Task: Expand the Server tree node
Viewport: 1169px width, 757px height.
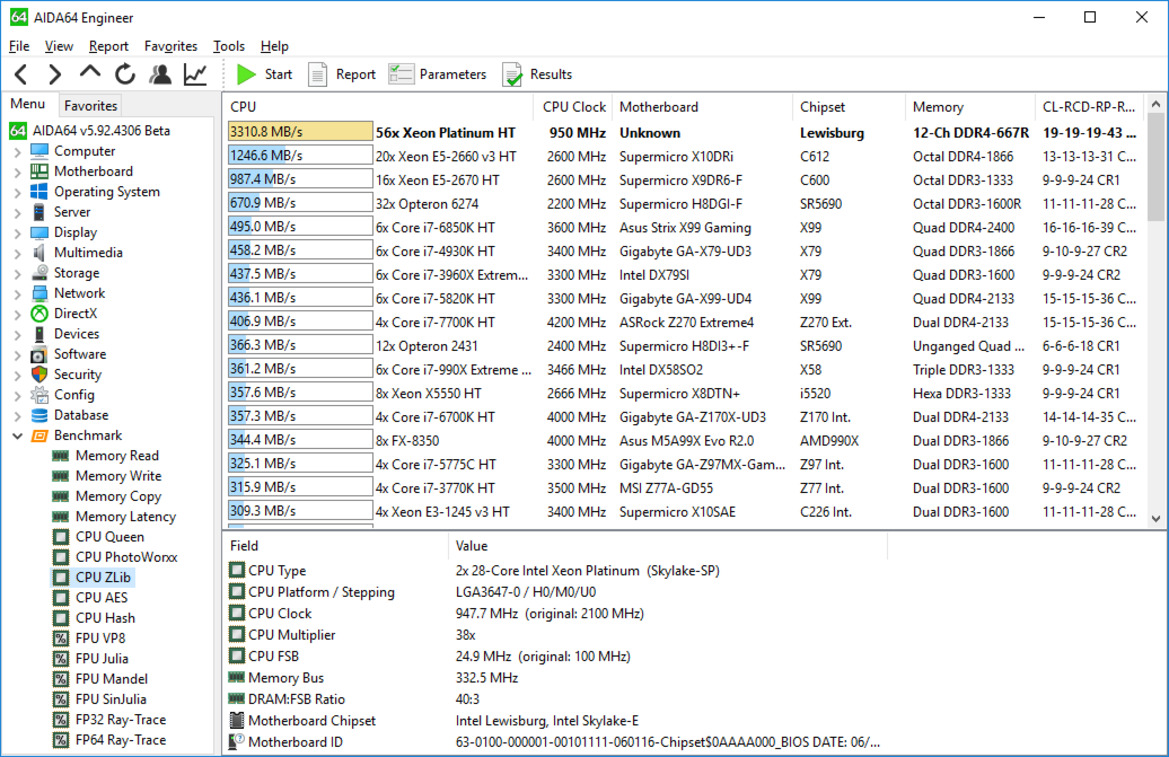Action: (18, 213)
